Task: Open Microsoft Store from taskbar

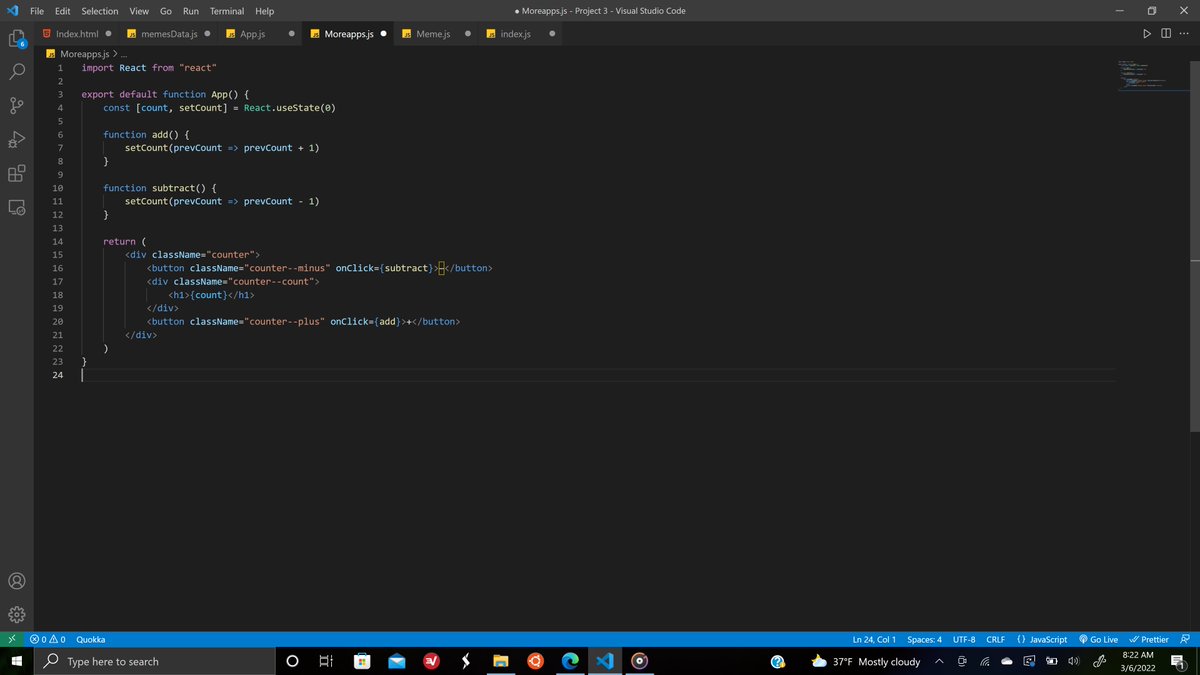Action: click(362, 661)
